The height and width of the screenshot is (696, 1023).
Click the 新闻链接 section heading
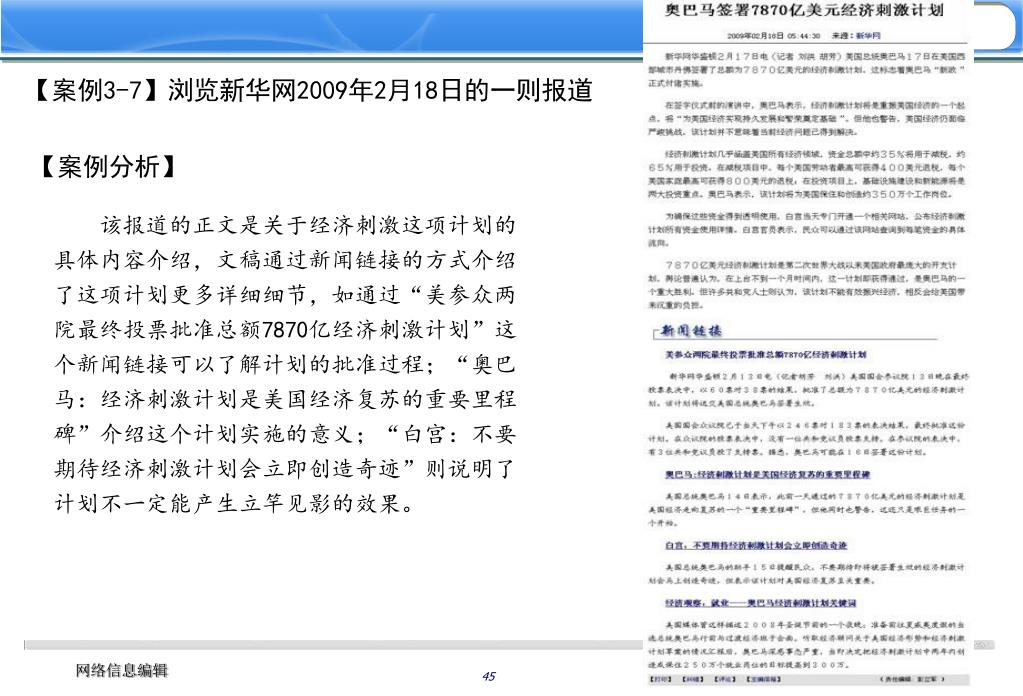click(691, 331)
